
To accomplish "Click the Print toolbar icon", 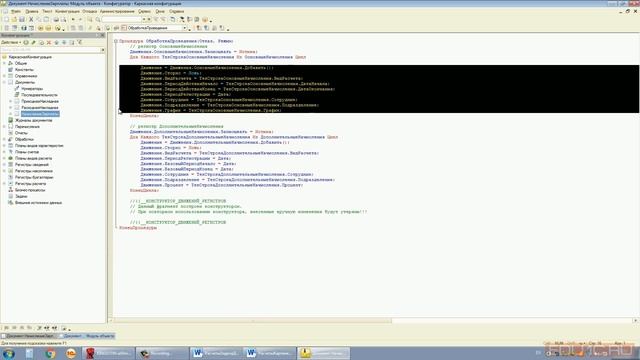I will click(x=56, y=20).
